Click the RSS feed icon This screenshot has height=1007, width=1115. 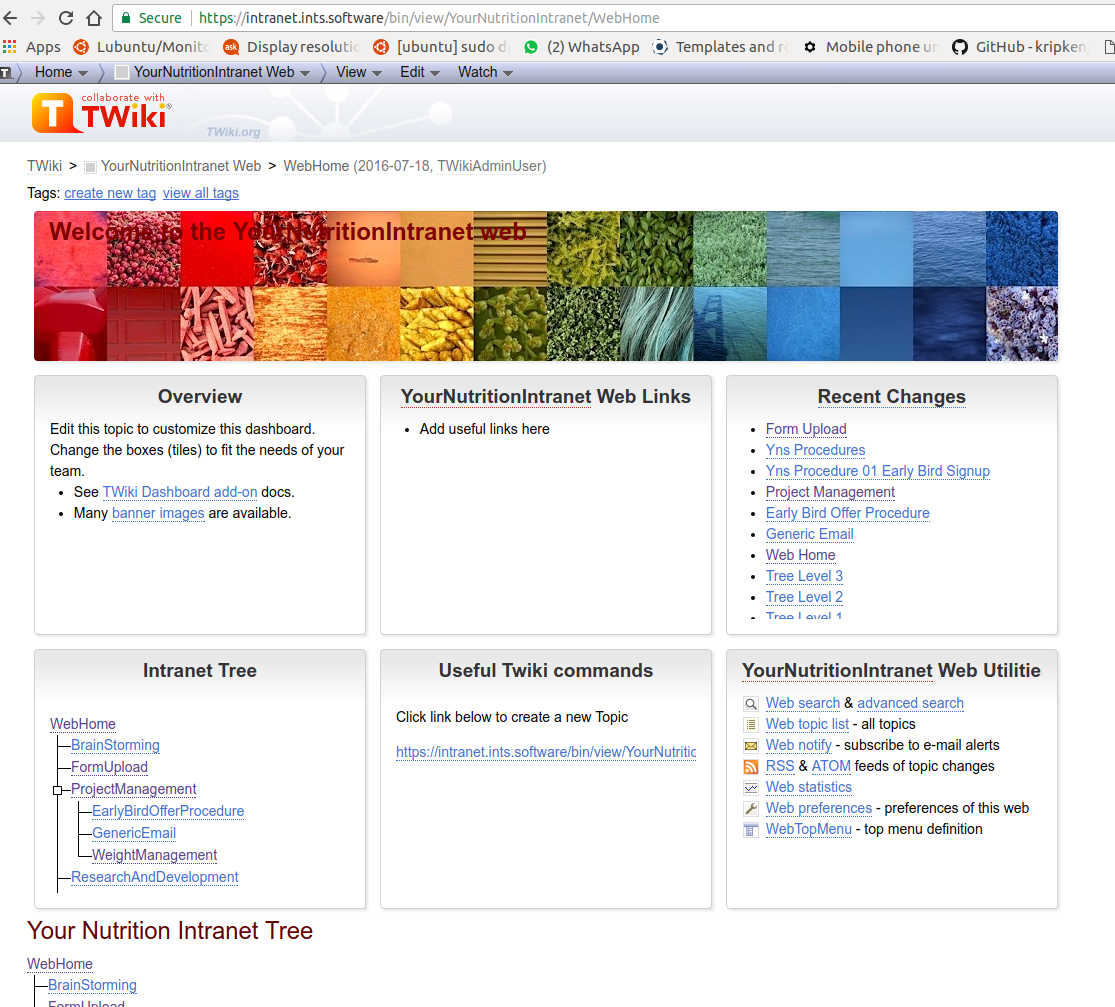coord(751,767)
